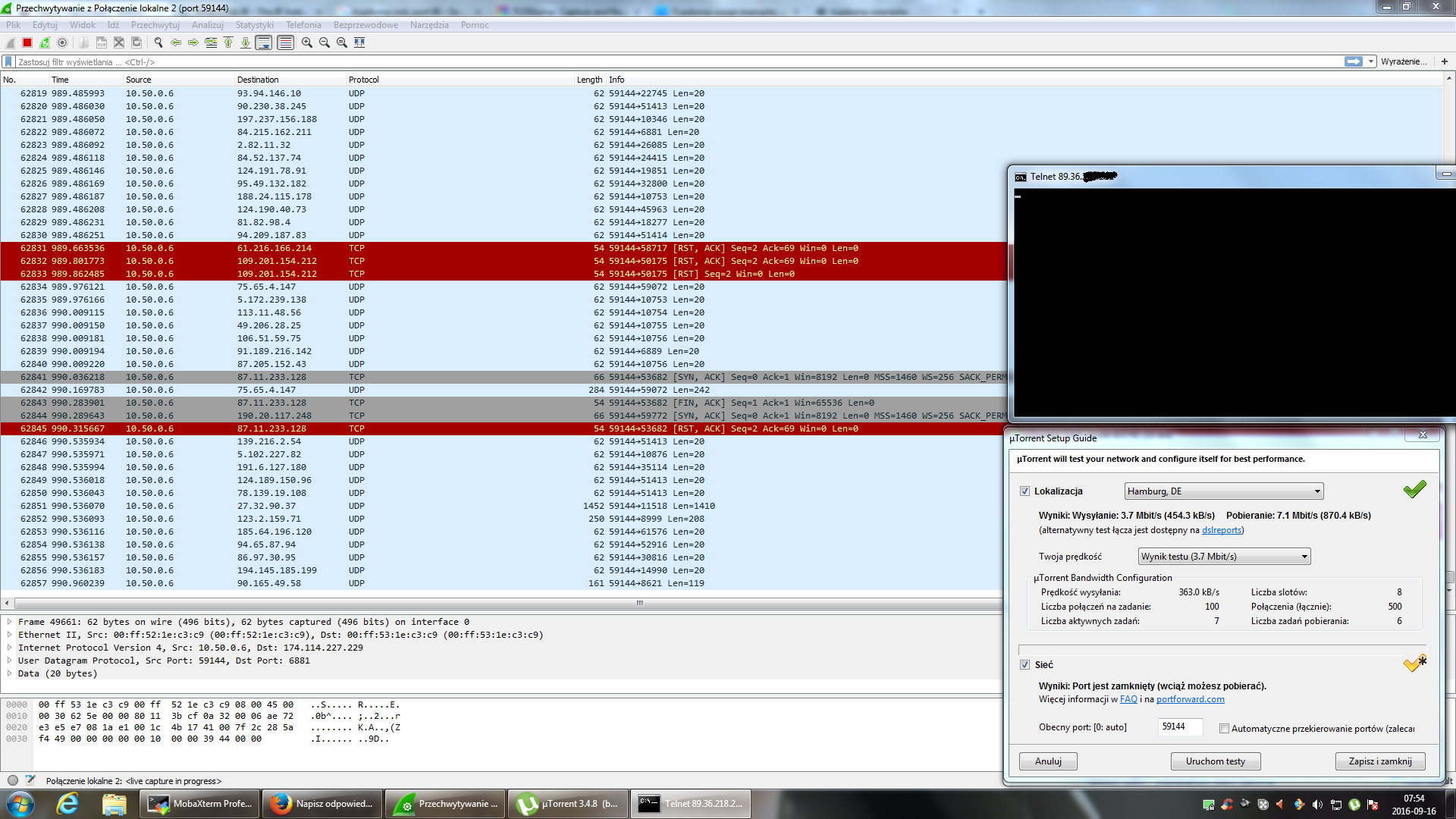The width and height of the screenshot is (1456, 819).
Task: Open the Hamburg, DE location dropdown
Action: (1224, 491)
